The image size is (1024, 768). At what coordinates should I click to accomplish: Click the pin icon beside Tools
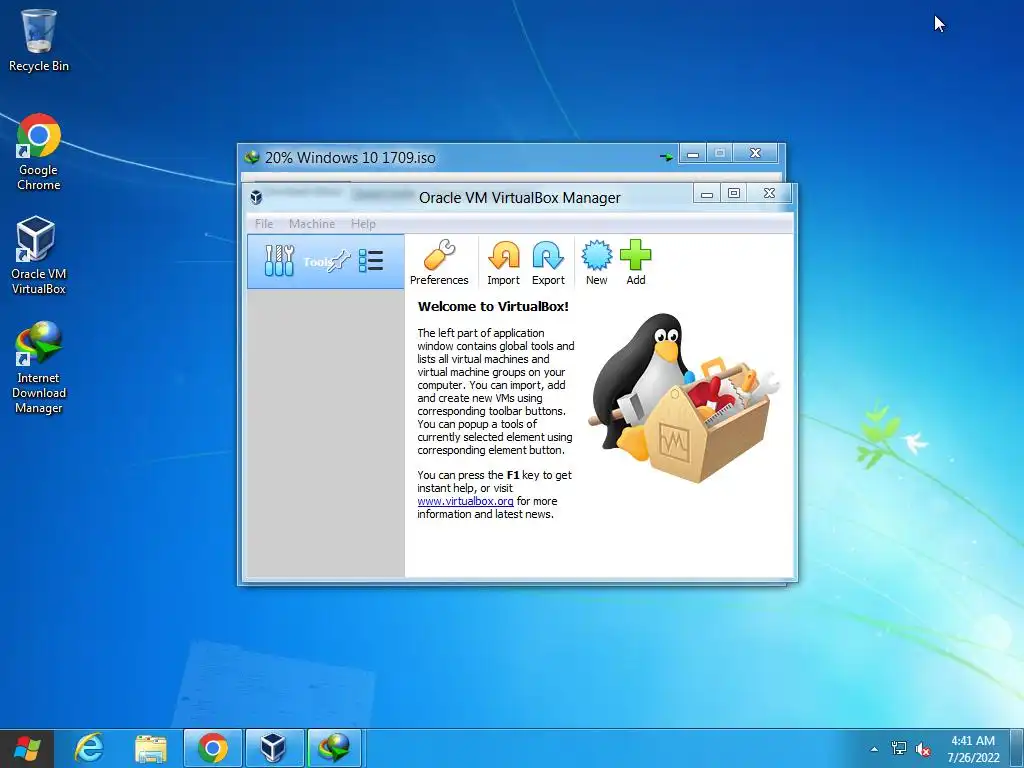click(340, 261)
